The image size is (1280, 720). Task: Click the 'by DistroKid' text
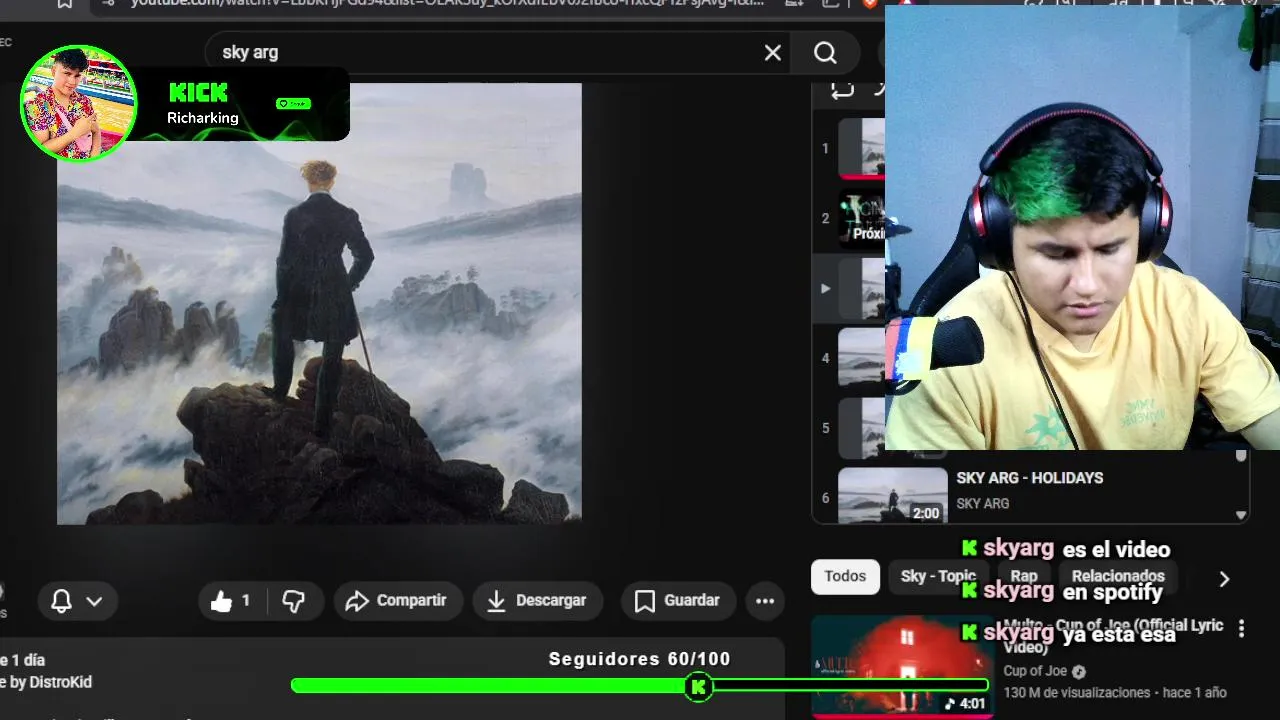[x=50, y=682]
